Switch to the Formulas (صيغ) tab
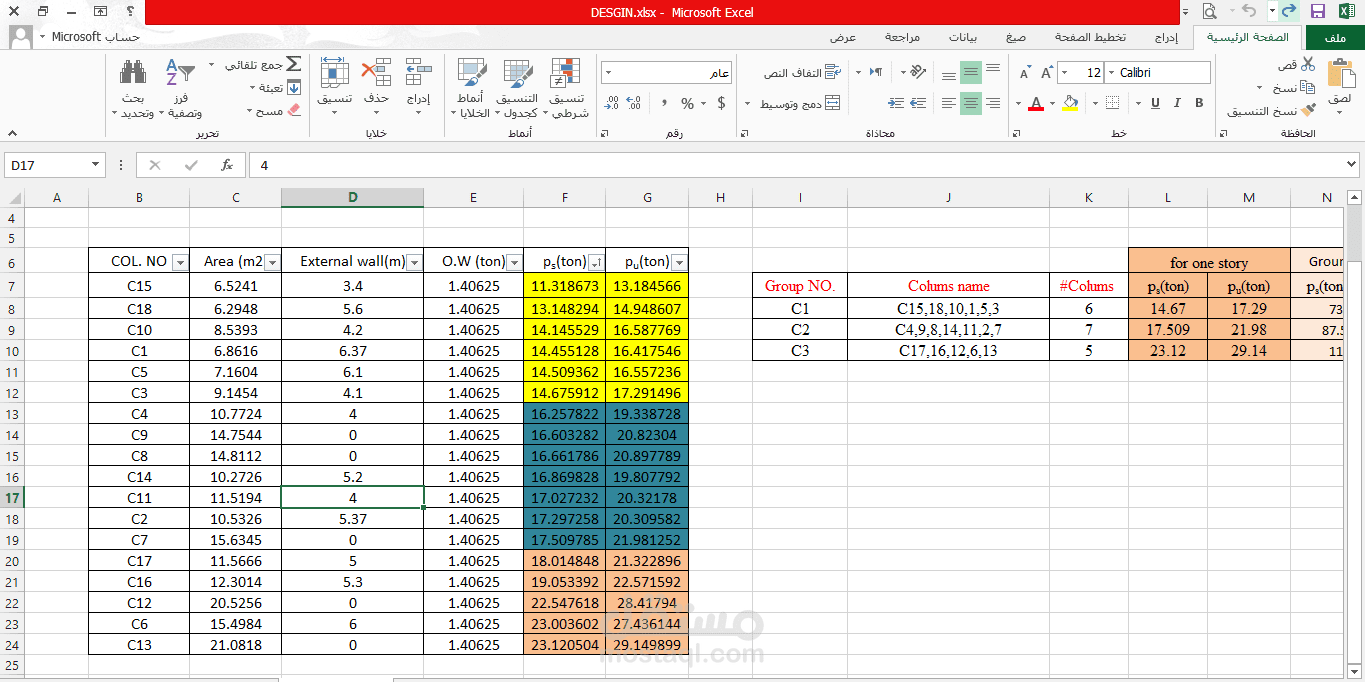Image resolution: width=1365 pixels, height=682 pixels. (1015, 37)
